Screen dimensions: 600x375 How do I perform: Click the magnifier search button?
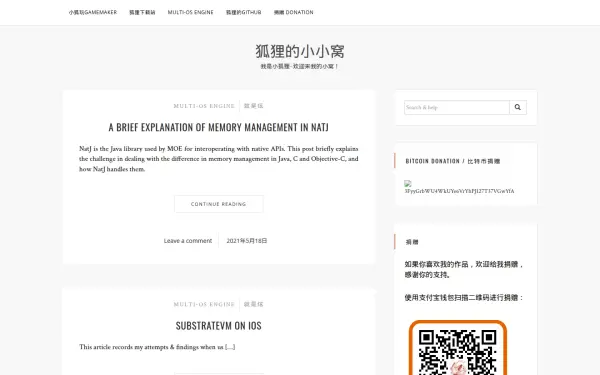[x=518, y=107]
